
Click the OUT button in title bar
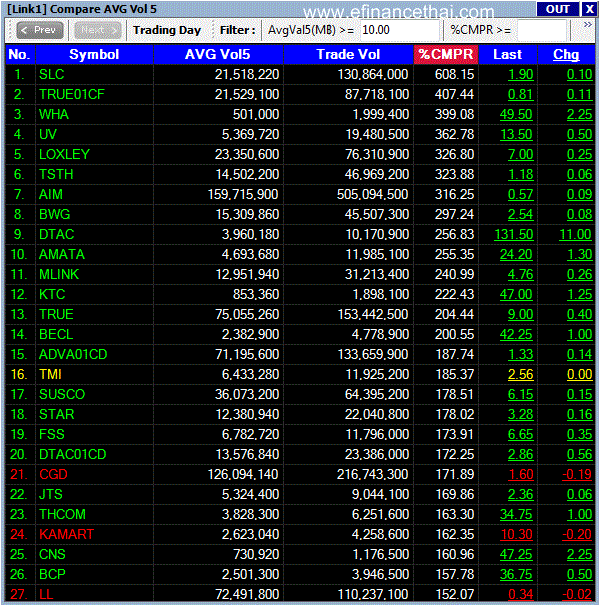pos(557,9)
